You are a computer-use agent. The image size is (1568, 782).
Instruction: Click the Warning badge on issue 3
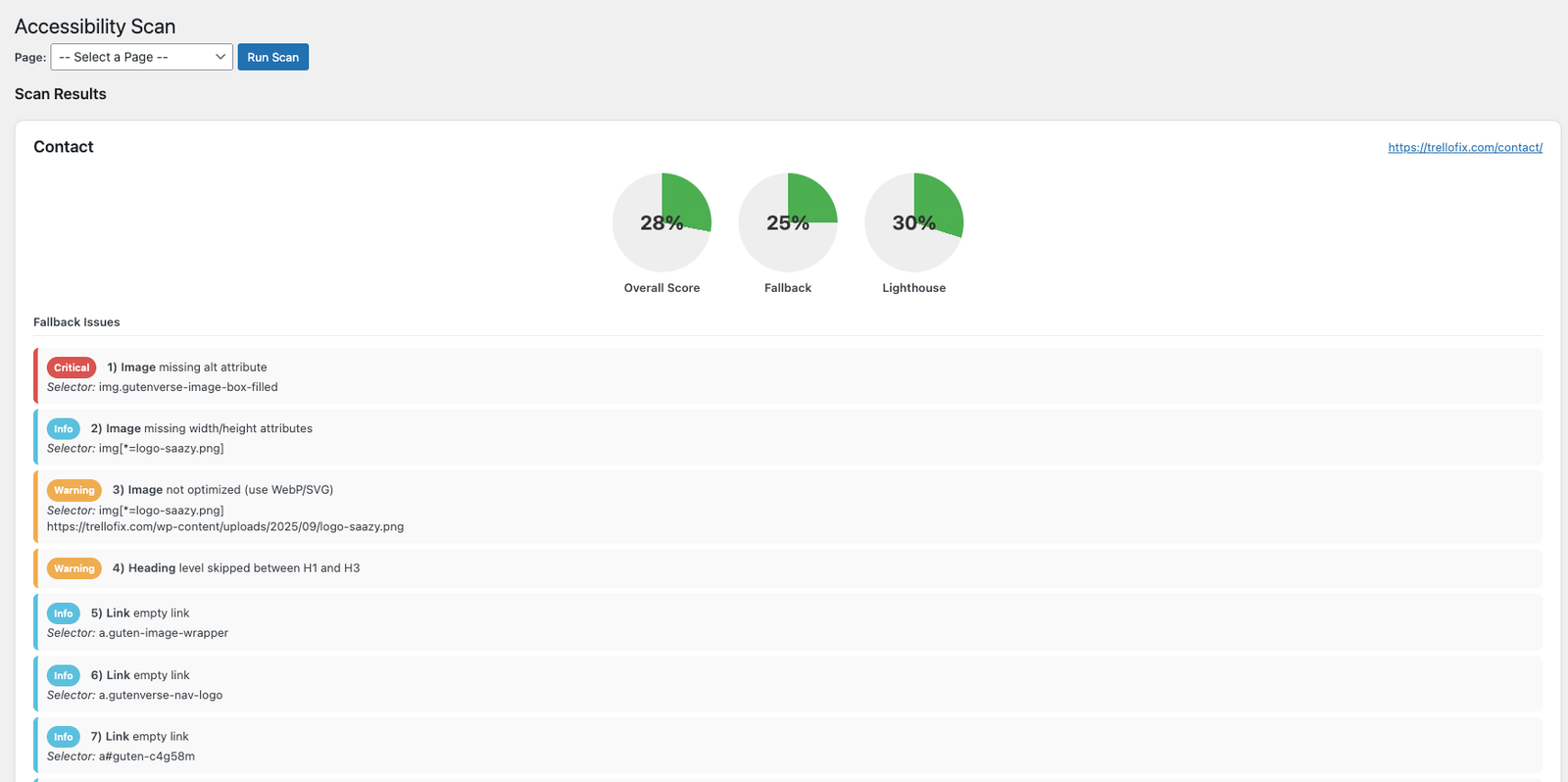tap(74, 490)
